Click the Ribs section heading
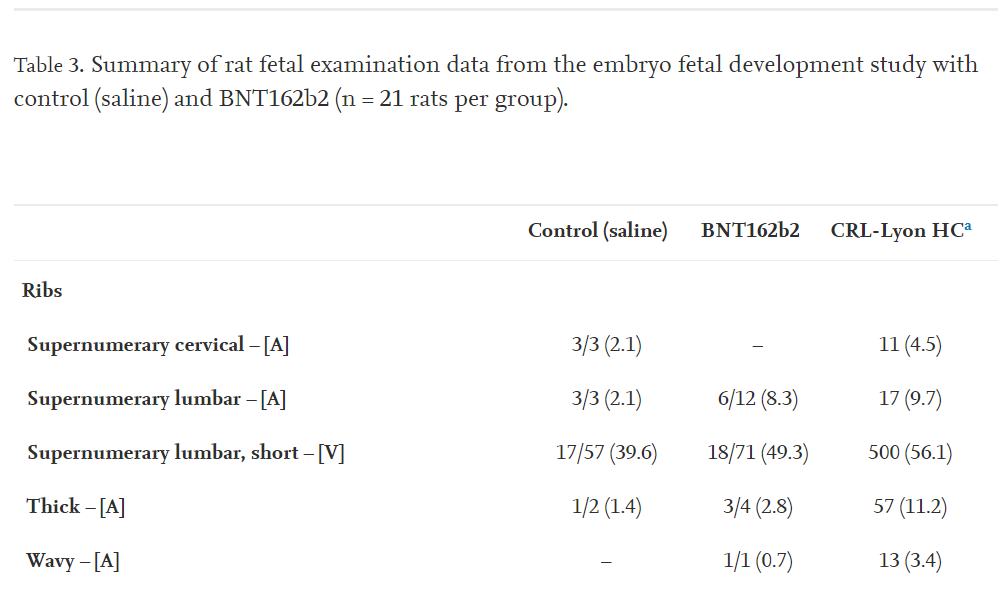1004x600 pixels. tap(42, 291)
